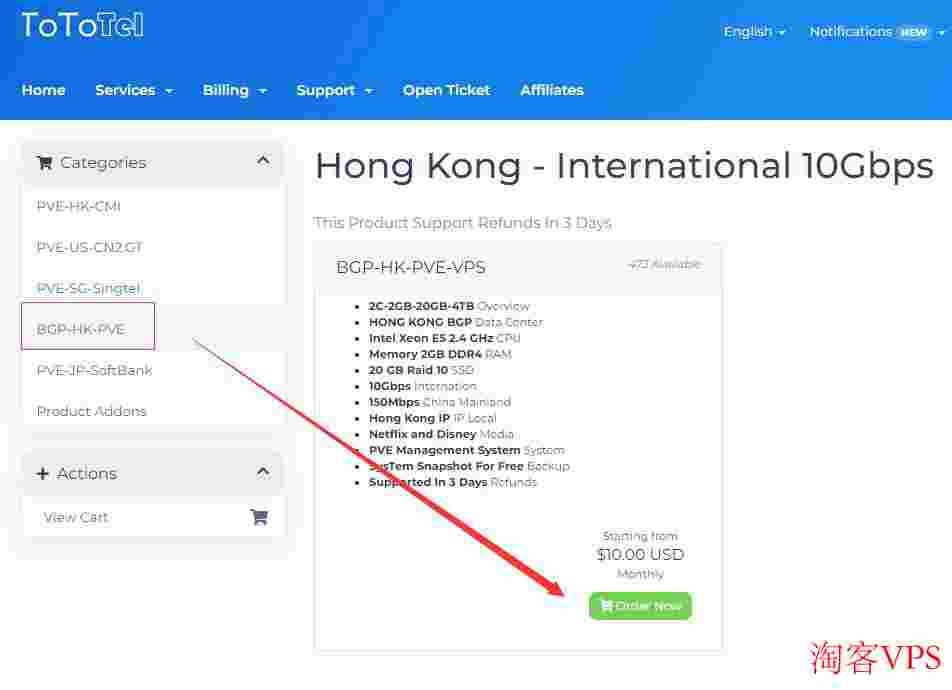Collapse the Actions panel chevron
Image resolution: width=952 pixels, height=690 pixels.
click(x=263, y=472)
